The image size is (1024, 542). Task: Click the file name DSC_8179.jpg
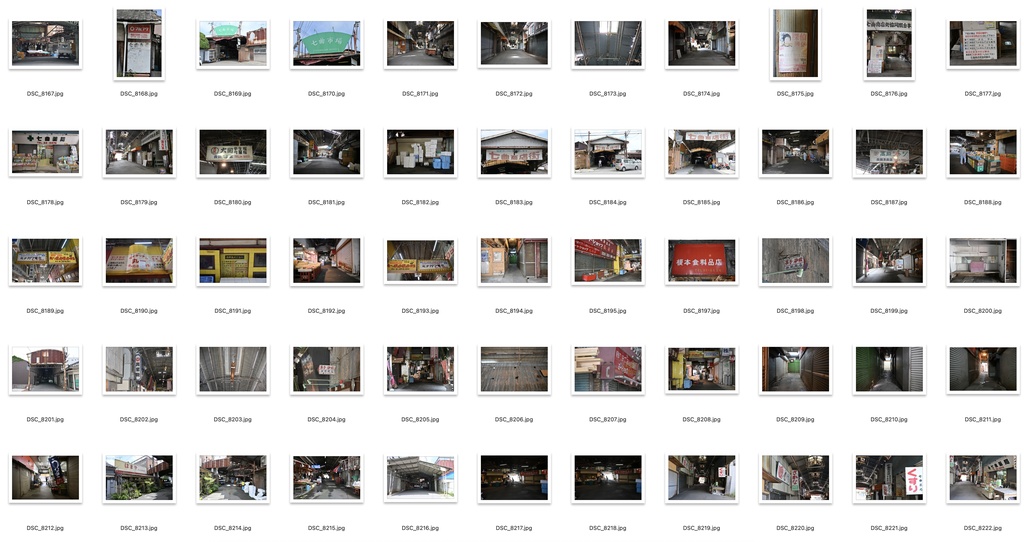(x=138, y=202)
